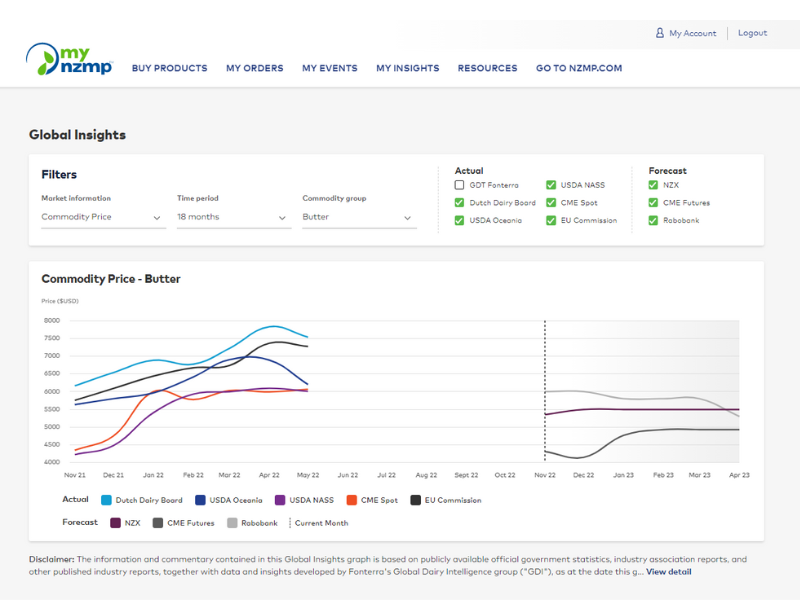Click the Logout link
Image resolution: width=800 pixels, height=600 pixels.
pos(753,33)
